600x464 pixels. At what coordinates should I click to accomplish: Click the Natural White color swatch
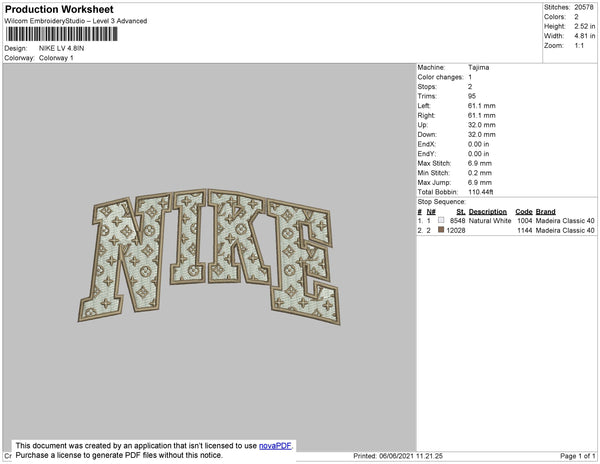tap(441, 220)
